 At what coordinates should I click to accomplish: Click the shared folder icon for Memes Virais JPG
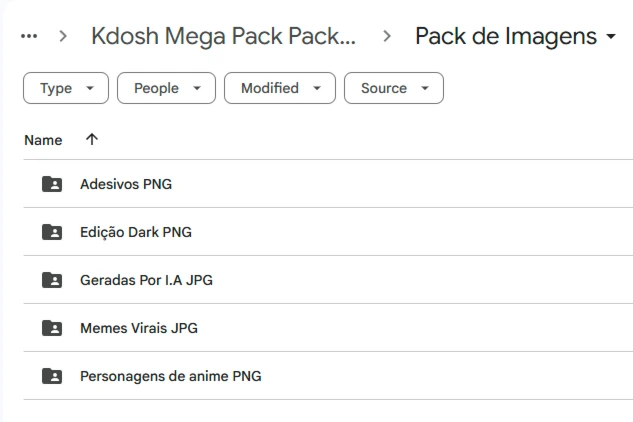[x=52, y=328]
